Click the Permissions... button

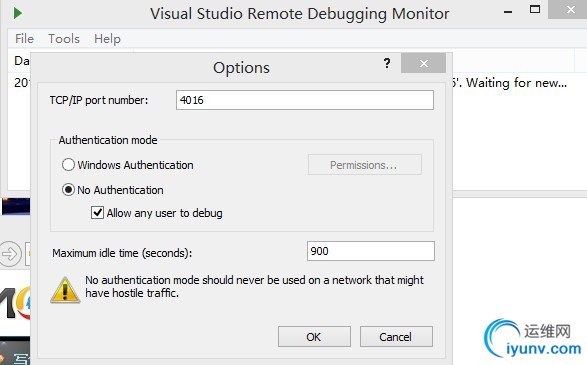pos(365,165)
